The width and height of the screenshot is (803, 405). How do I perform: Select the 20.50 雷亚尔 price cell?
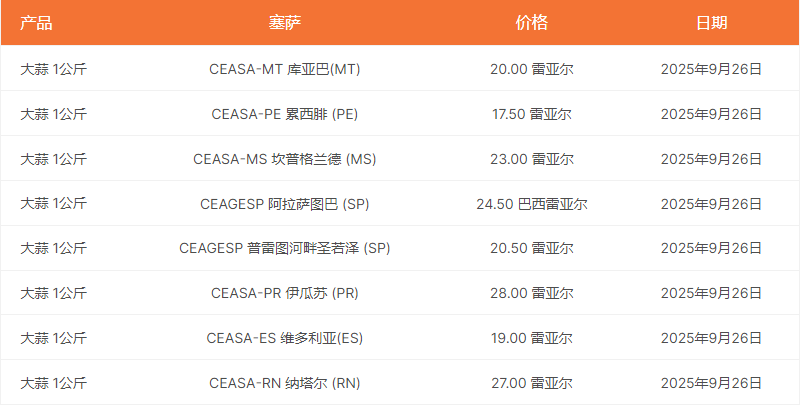[531, 248]
